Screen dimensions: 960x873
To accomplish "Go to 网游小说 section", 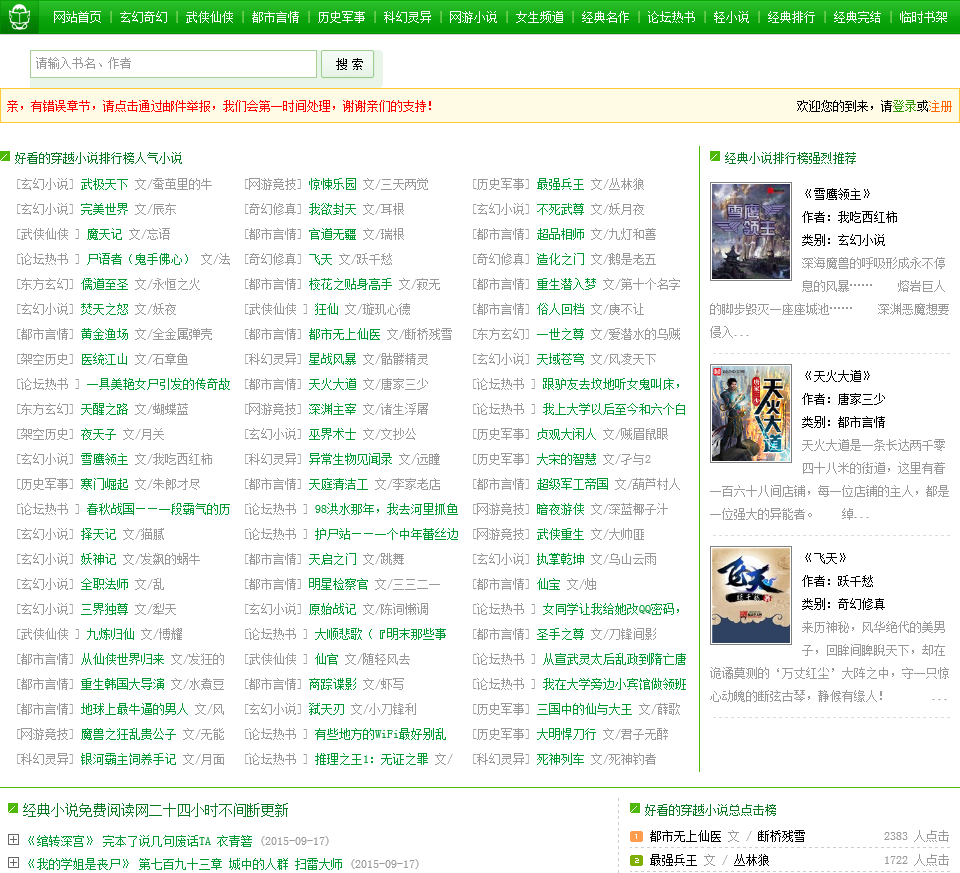I will (x=473, y=17).
